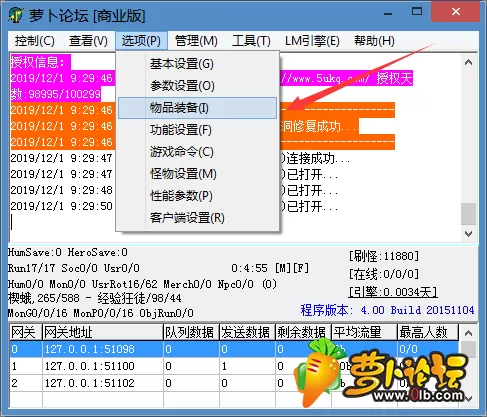Open the 控制(C) menu
Viewport: 487px width, 417px height.
pyautogui.click(x=35, y=41)
